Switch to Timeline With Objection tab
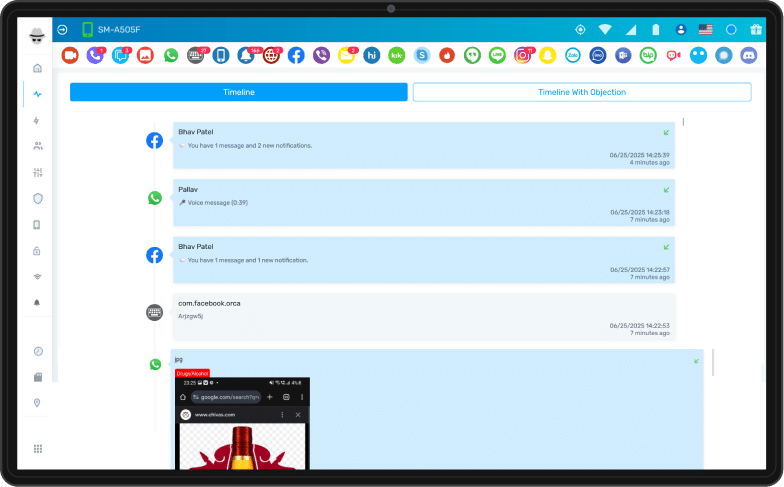 pyautogui.click(x=582, y=92)
